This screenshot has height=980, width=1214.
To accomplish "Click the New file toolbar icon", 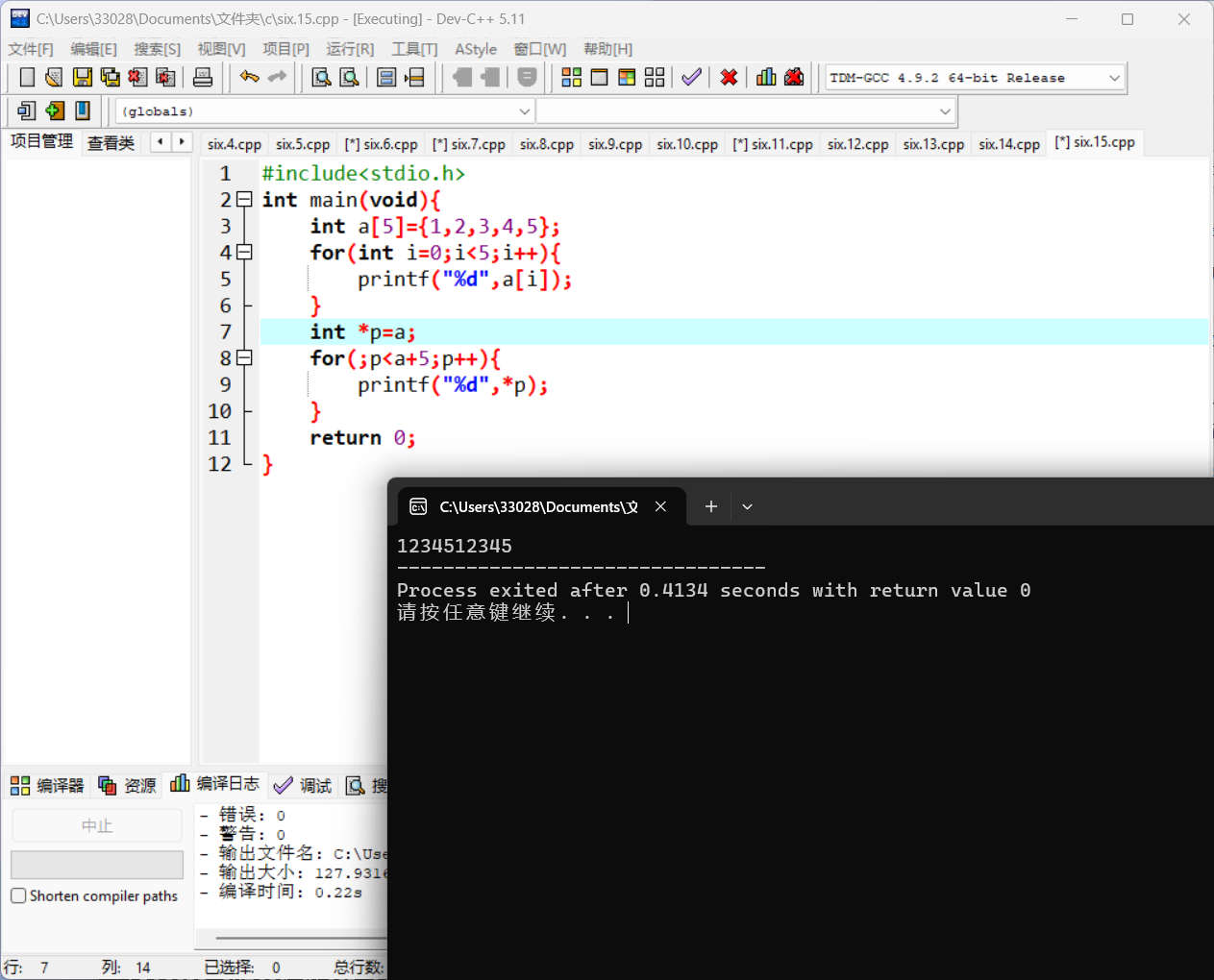I will click(x=27, y=78).
